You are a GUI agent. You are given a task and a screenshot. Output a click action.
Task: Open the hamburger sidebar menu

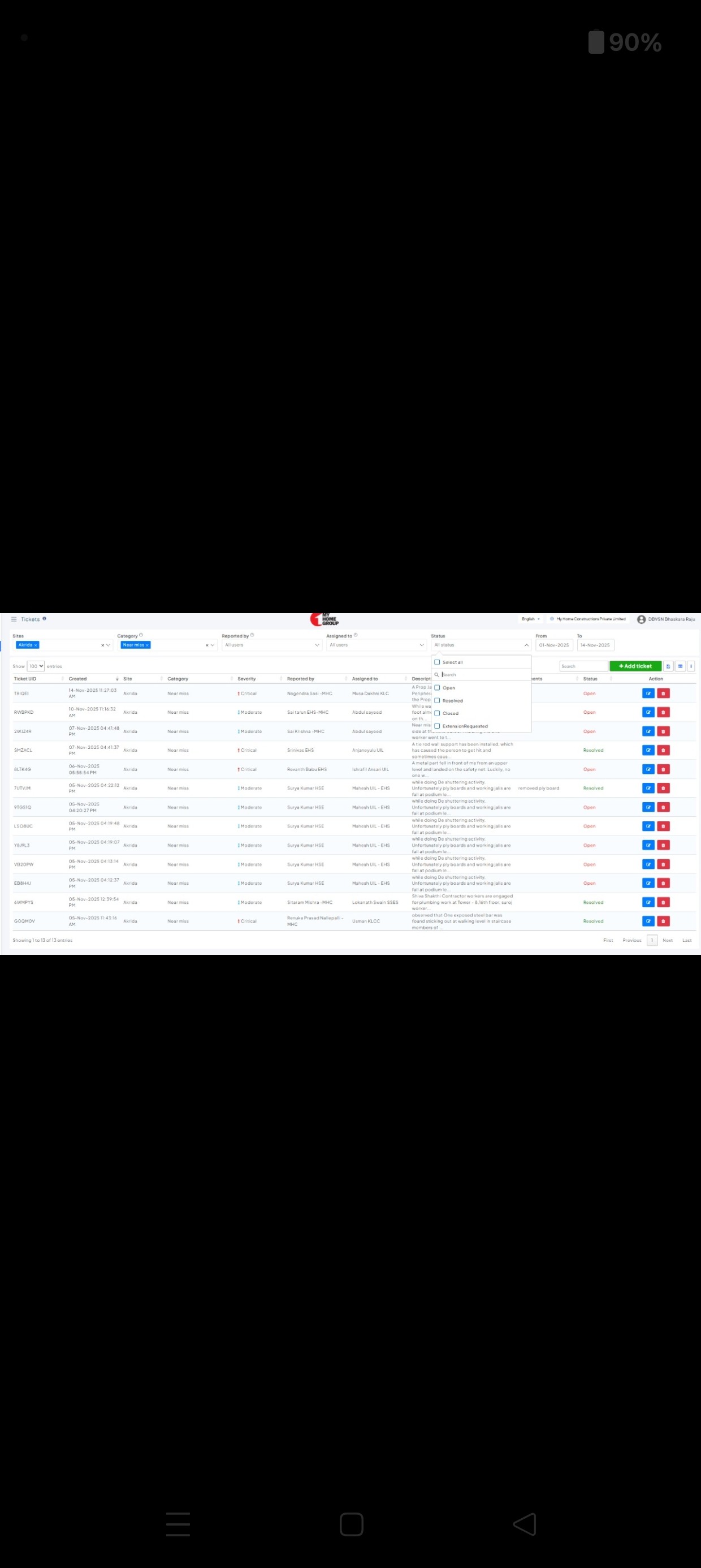(x=14, y=619)
